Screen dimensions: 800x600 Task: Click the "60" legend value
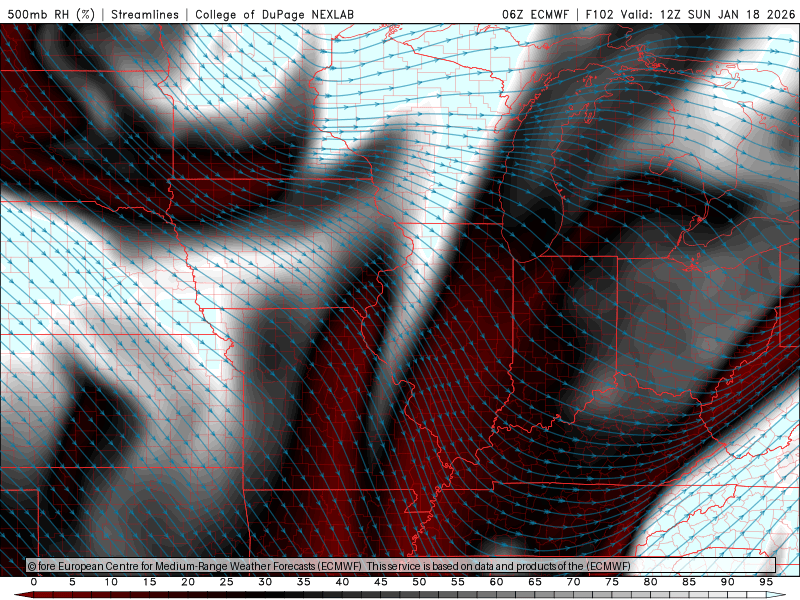[496, 582]
